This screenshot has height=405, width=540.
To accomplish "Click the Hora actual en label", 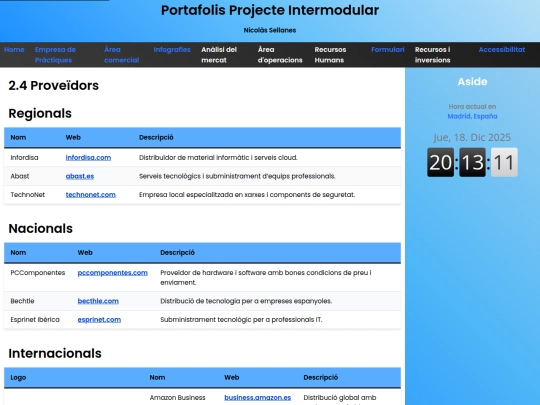I will [x=472, y=107].
